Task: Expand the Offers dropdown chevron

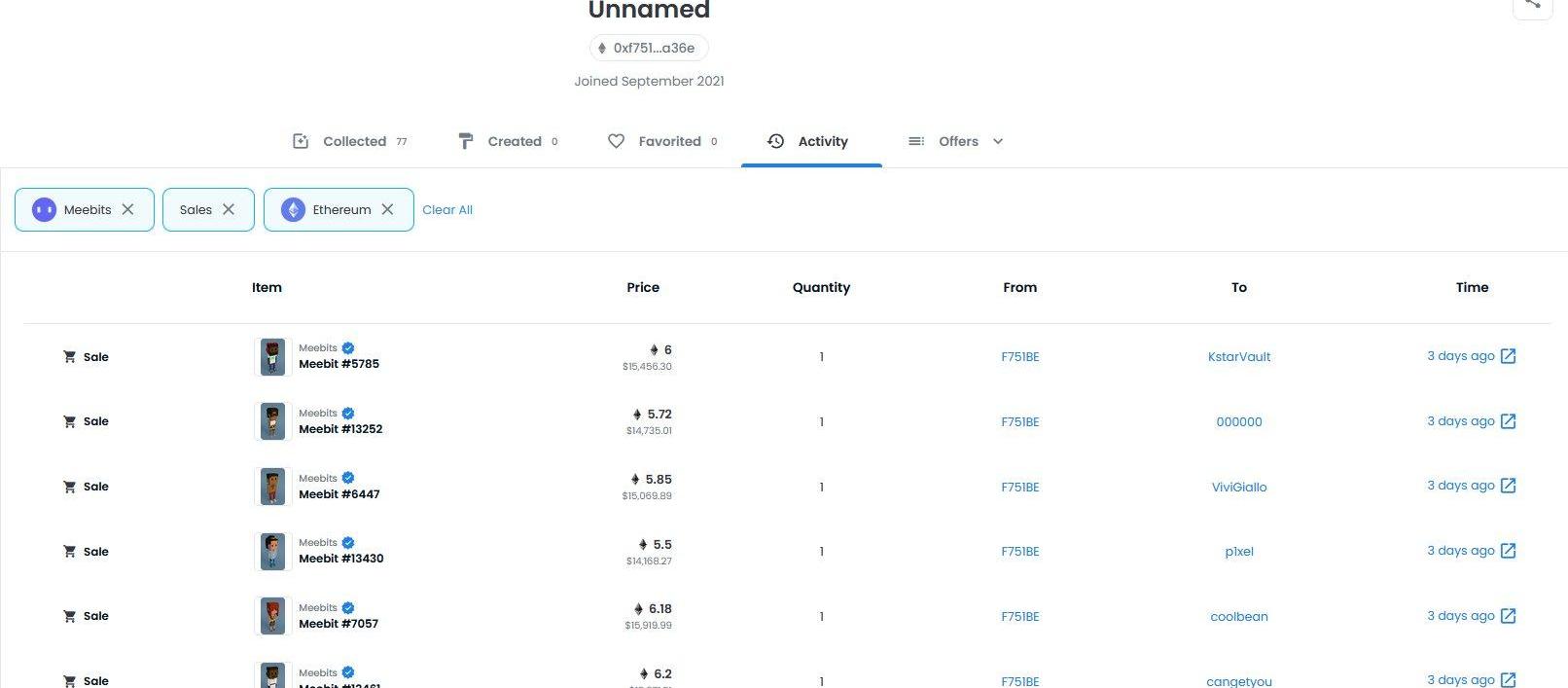Action: tap(998, 141)
